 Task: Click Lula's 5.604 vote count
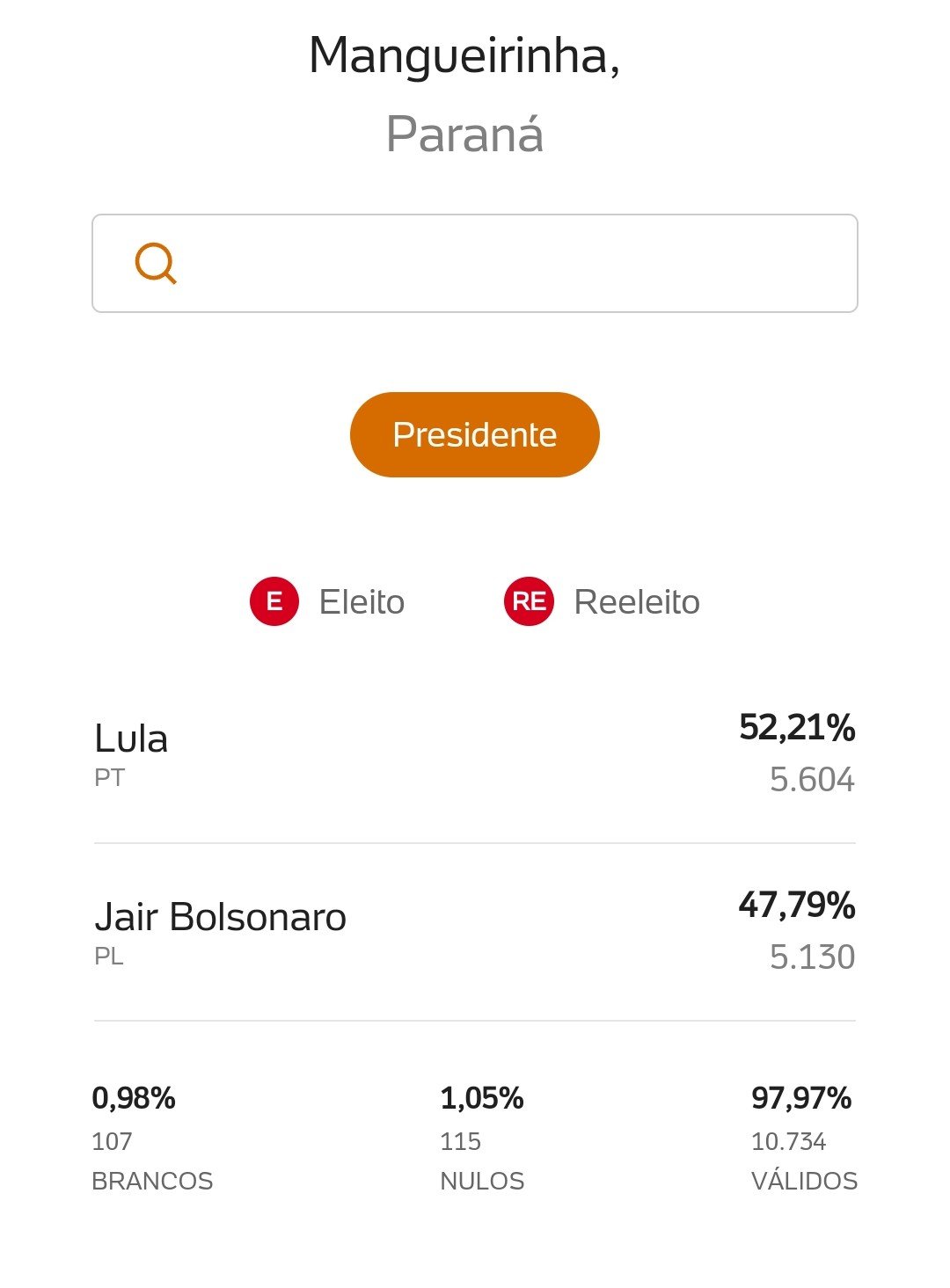pos(812,780)
